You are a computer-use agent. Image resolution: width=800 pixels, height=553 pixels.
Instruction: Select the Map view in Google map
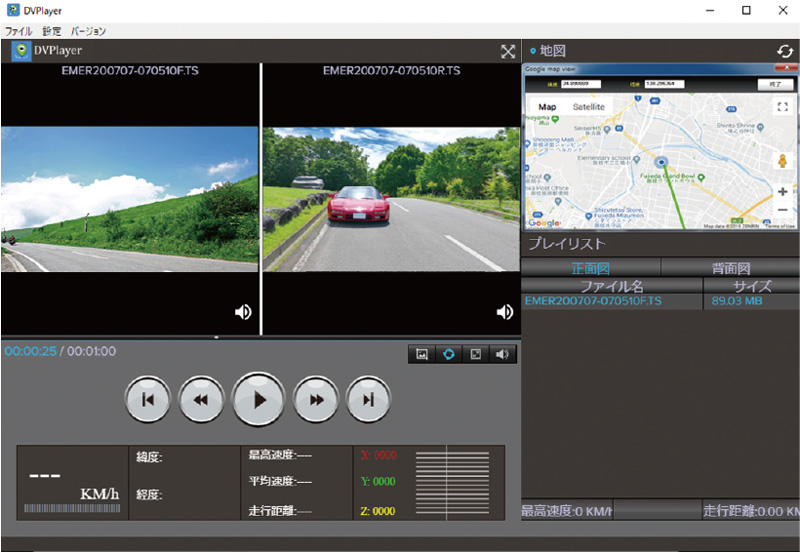tap(547, 107)
